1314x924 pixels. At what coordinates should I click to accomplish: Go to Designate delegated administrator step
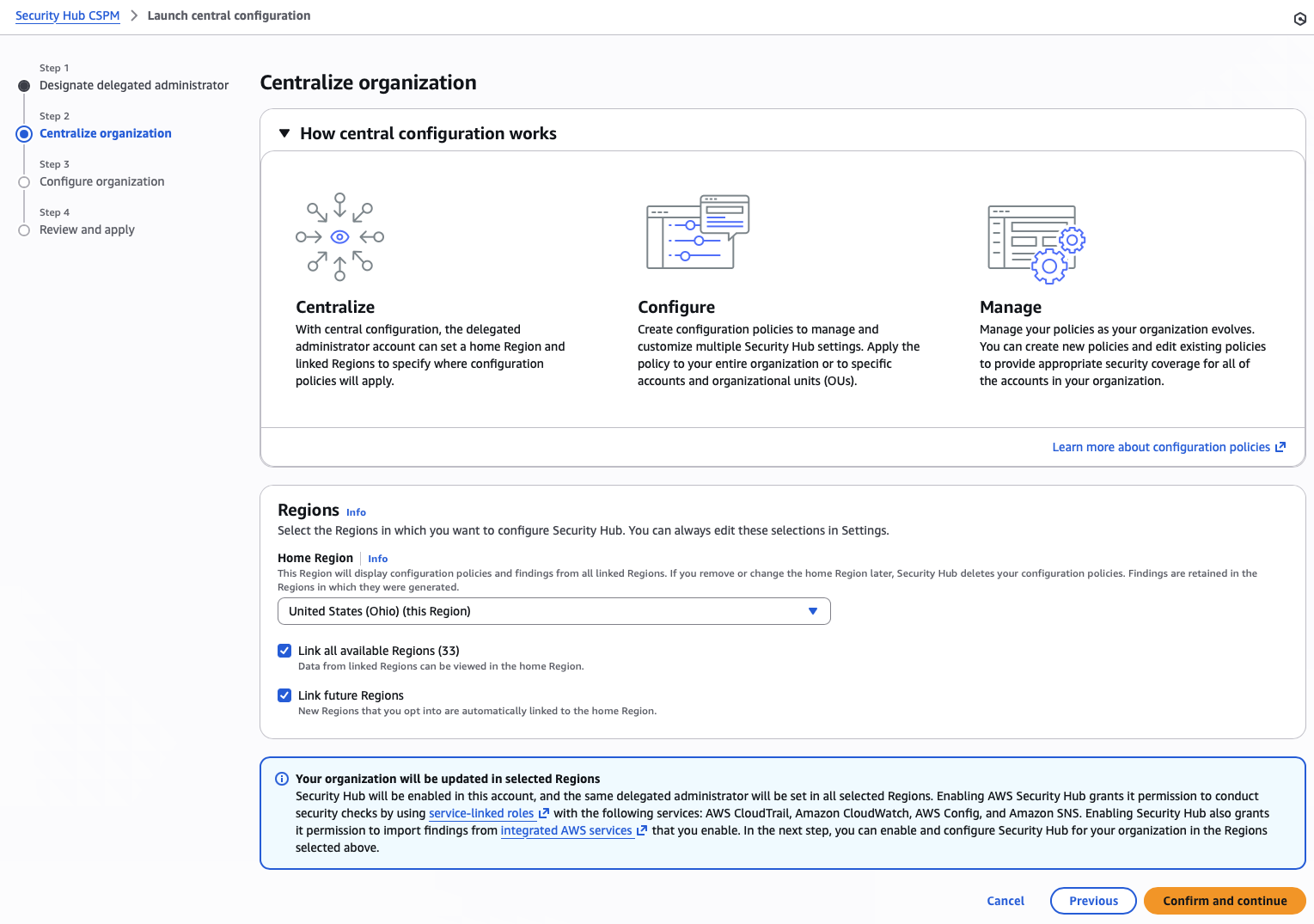click(134, 85)
